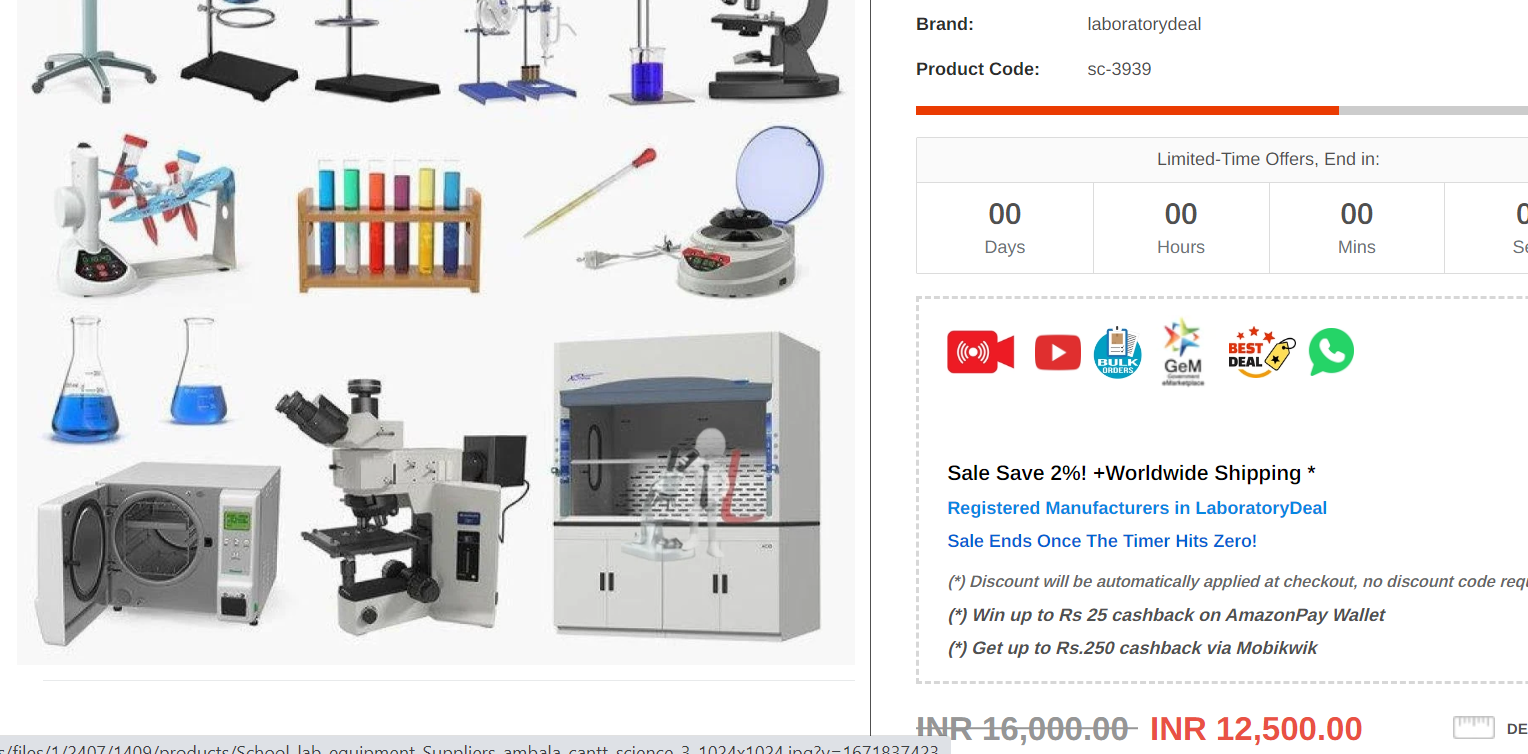Open WhatsApp chat icon

pos(1331,351)
